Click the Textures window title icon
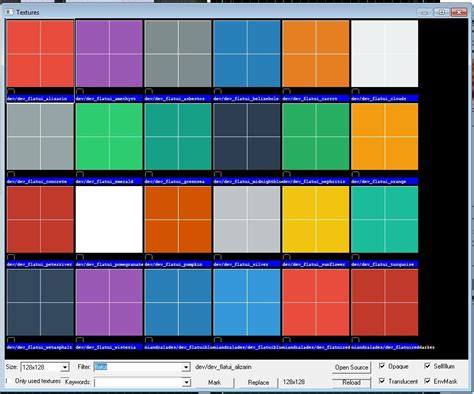 [x=10, y=12]
